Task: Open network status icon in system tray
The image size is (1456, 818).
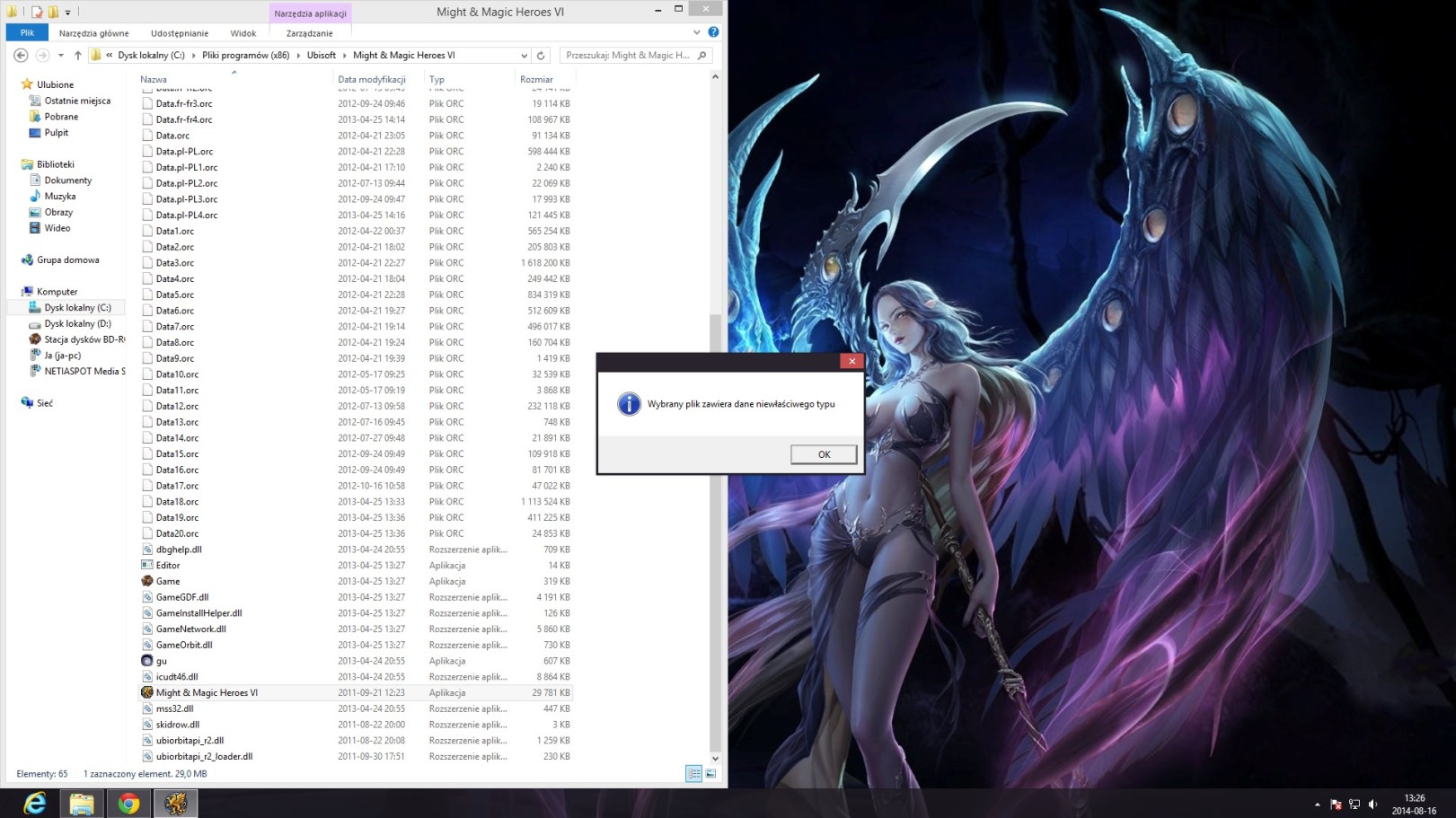Action: [x=1355, y=805]
